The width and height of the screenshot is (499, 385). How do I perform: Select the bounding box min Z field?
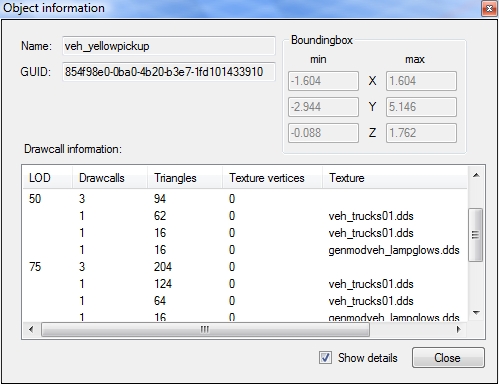[323, 133]
